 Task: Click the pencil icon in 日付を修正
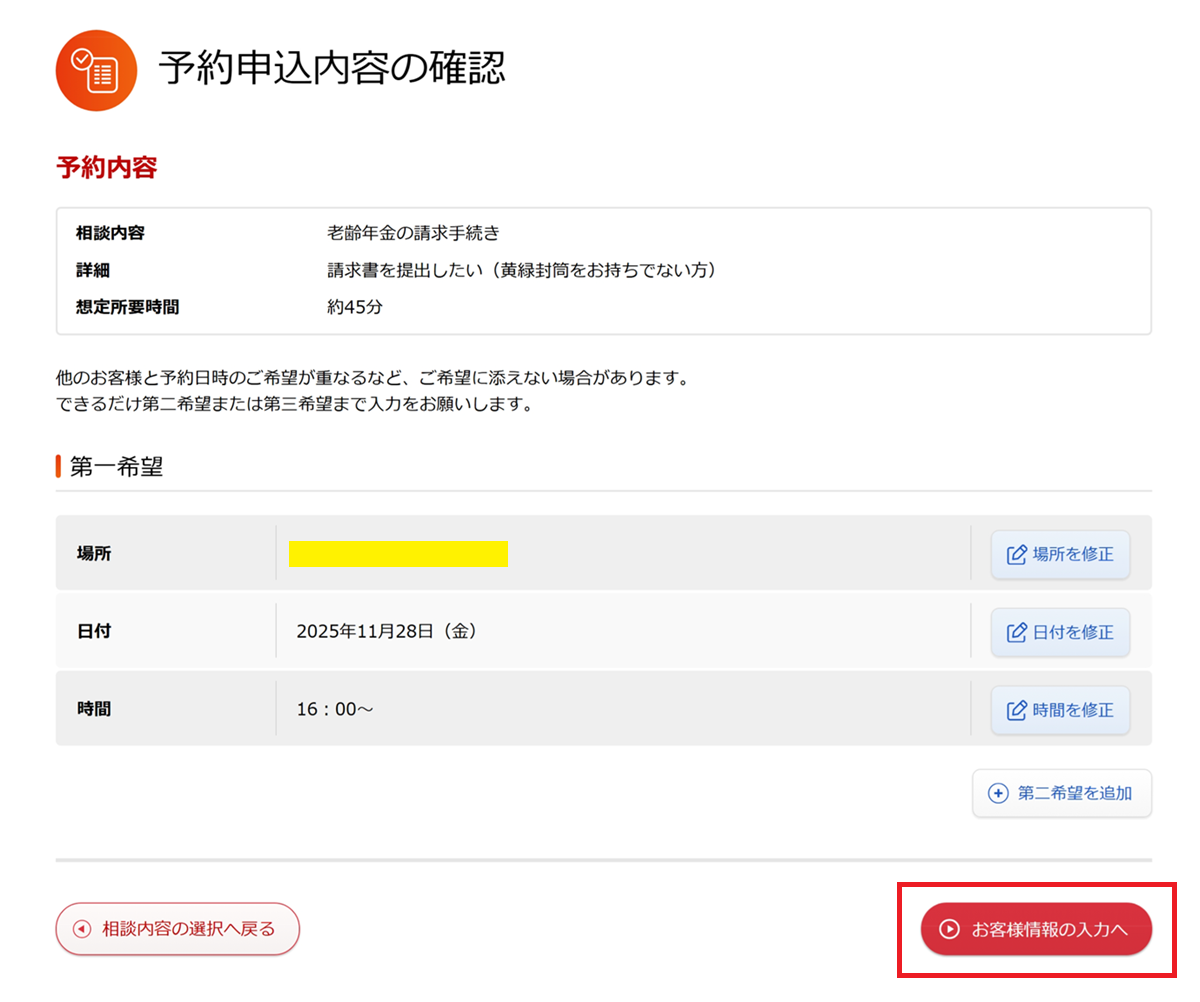click(1017, 632)
